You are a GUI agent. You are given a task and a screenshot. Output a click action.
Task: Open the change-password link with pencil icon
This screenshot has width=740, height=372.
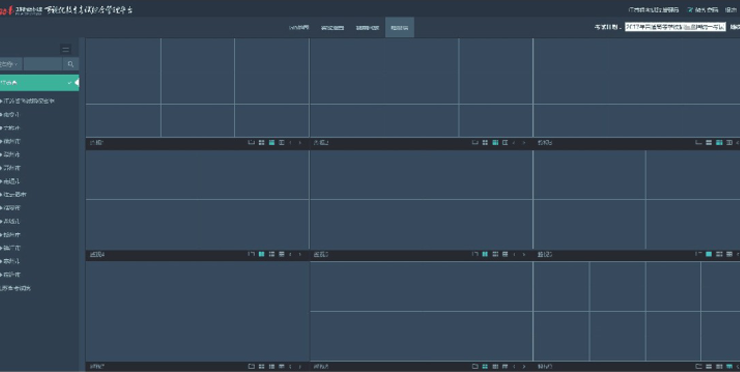tap(702, 10)
